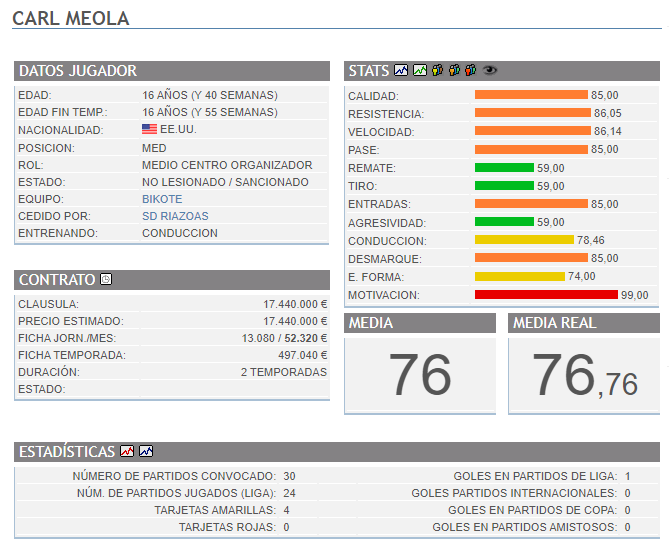Click the MEDIA value 76 box
Screen dimensions: 669x546
tap(420, 375)
